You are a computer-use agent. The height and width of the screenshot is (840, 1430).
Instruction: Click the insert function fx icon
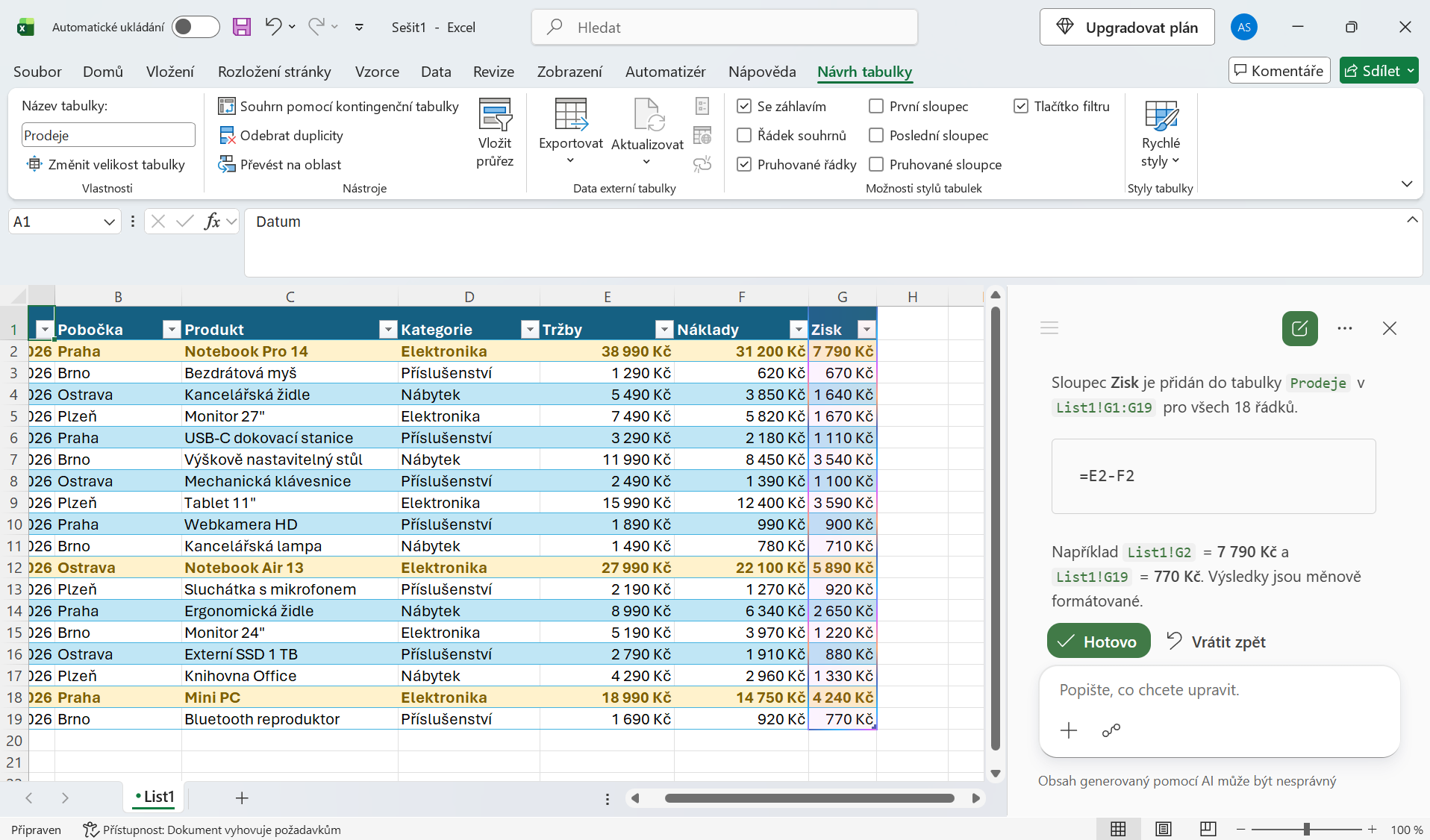[212, 222]
